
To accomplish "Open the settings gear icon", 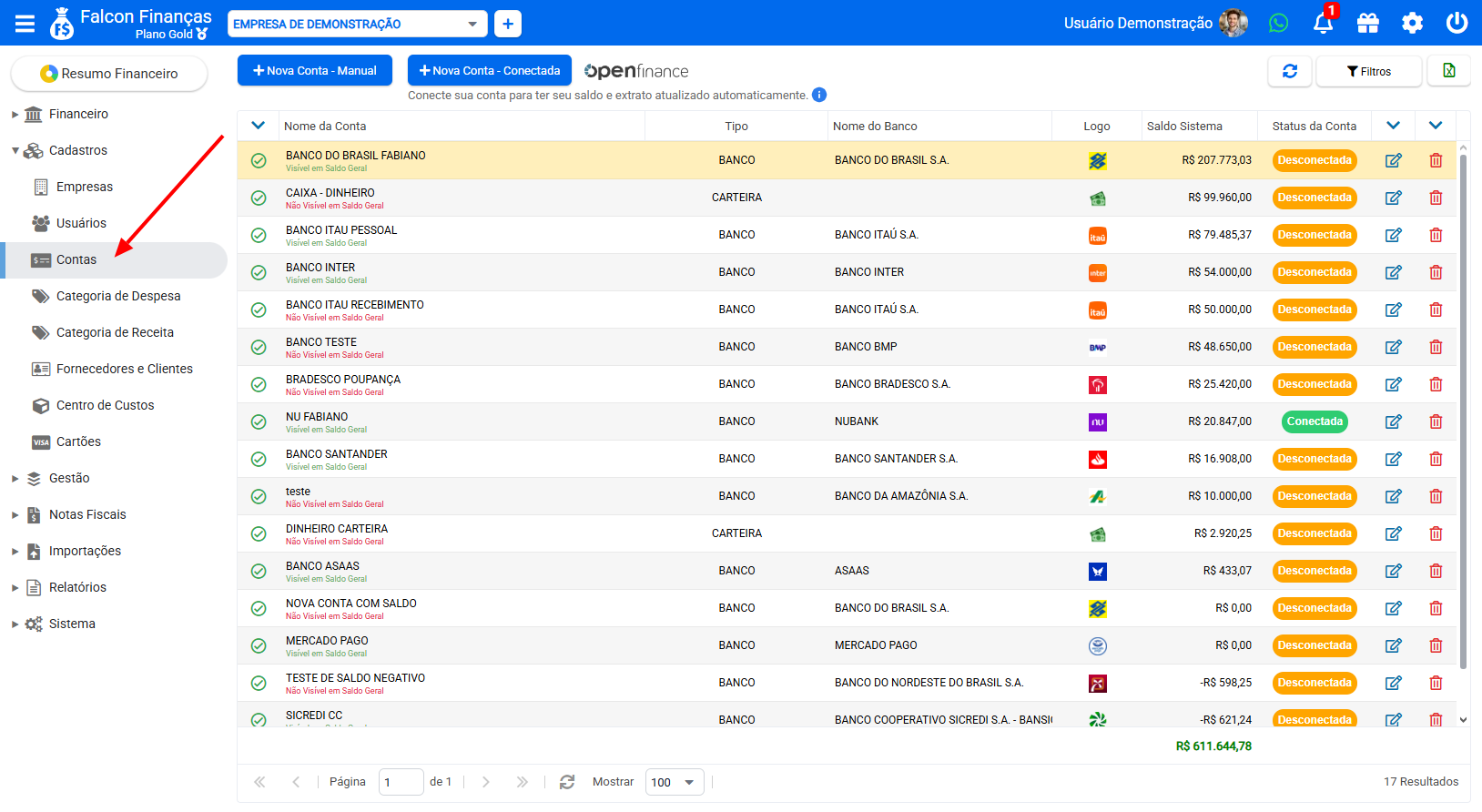I will pyautogui.click(x=1412, y=23).
